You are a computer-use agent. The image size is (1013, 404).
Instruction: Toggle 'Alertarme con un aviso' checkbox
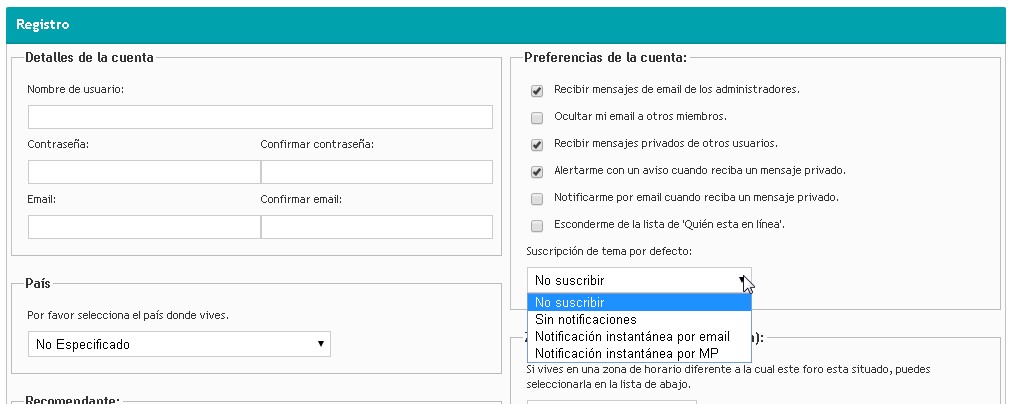point(537,171)
